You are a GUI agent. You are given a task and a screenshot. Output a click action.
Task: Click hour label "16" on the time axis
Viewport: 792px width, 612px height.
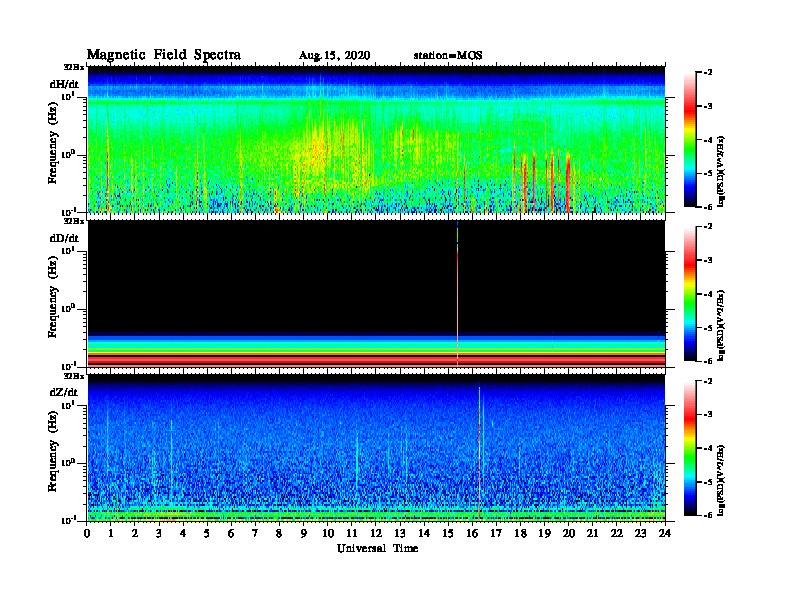[472, 533]
